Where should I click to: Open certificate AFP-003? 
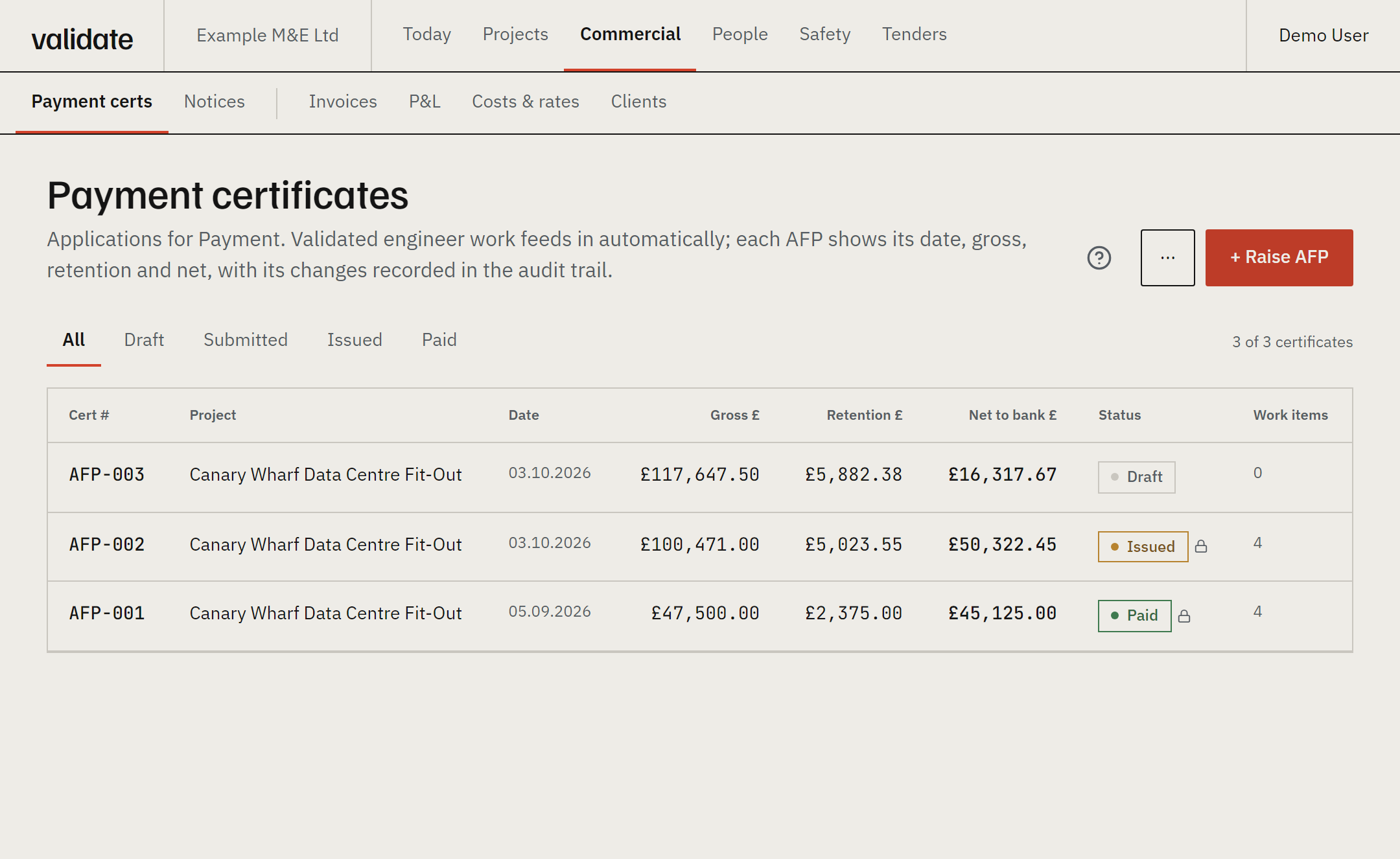click(107, 475)
